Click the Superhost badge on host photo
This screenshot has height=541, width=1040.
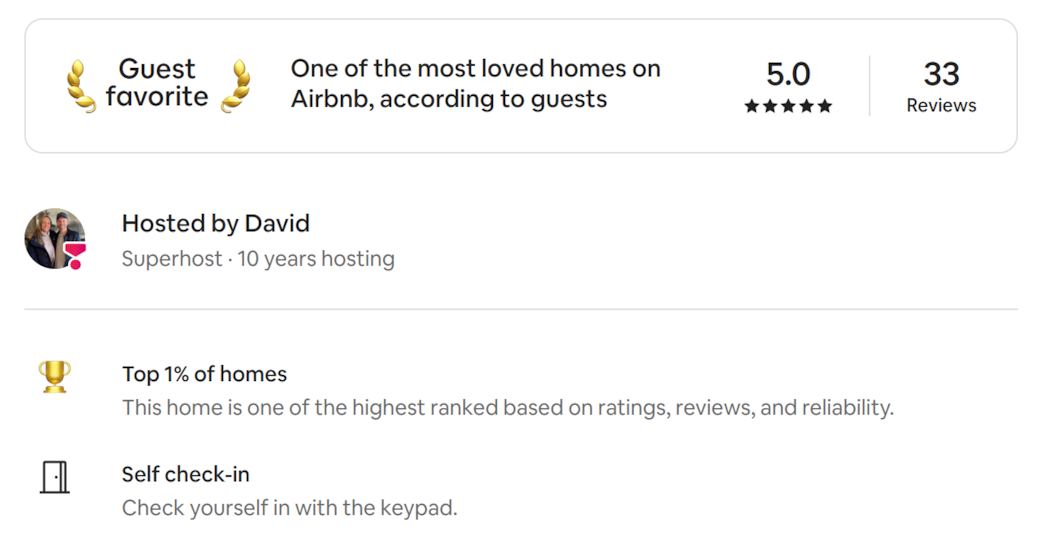click(x=76, y=256)
